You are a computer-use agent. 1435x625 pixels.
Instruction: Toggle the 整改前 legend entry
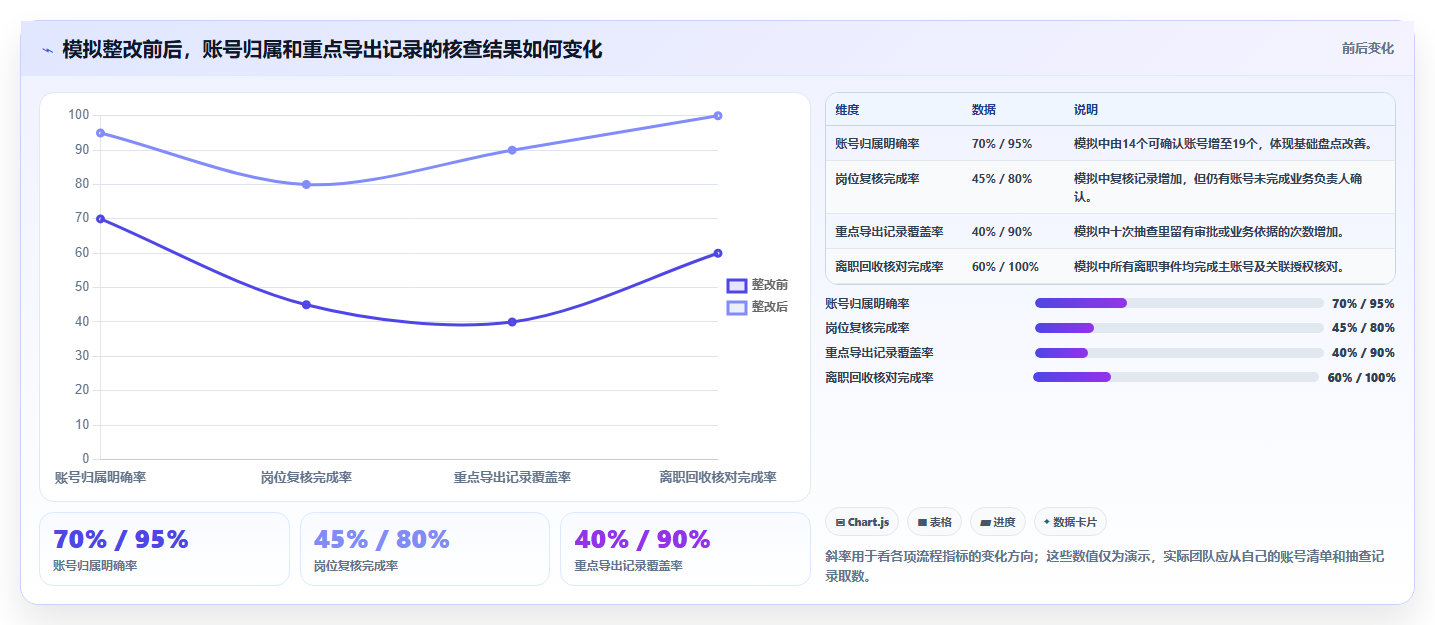coord(757,285)
